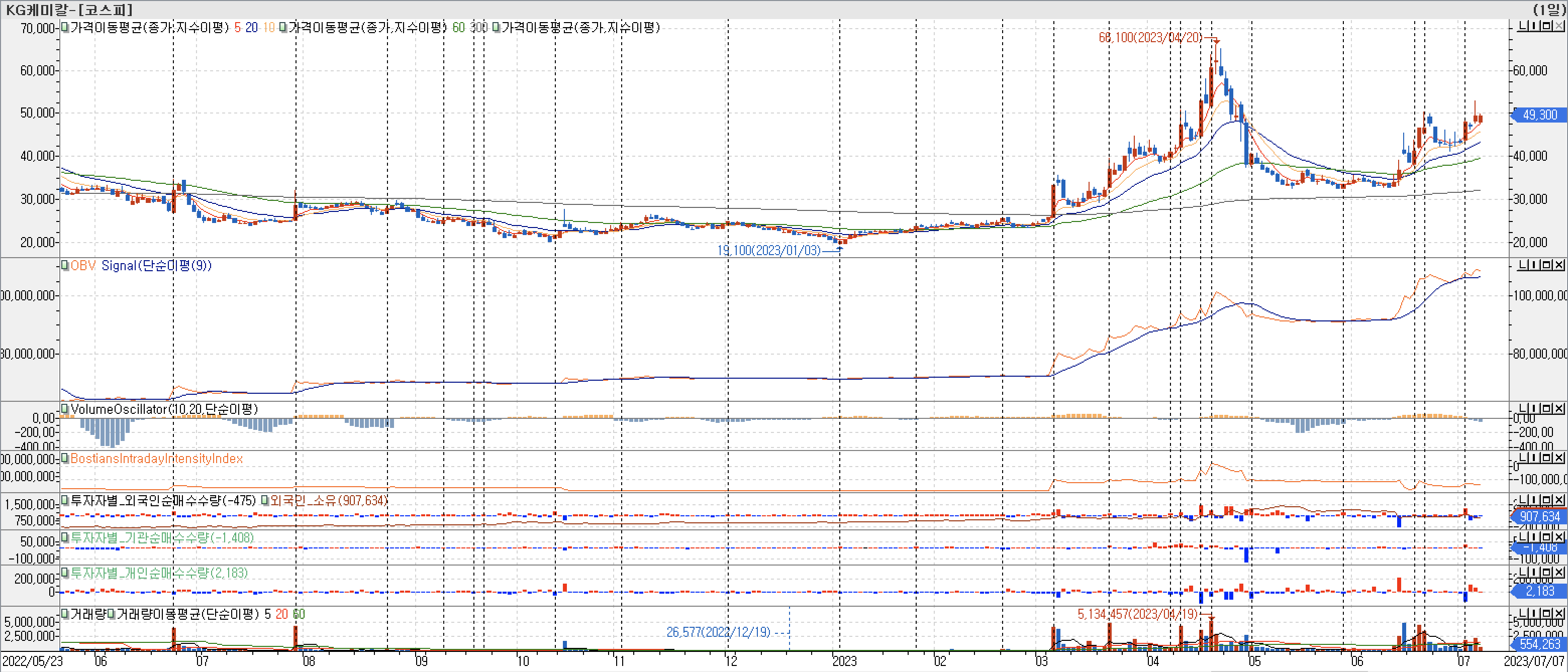Close the VolumeOscillator panel with X
The width and height of the screenshot is (1568, 672).
pos(1559,409)
